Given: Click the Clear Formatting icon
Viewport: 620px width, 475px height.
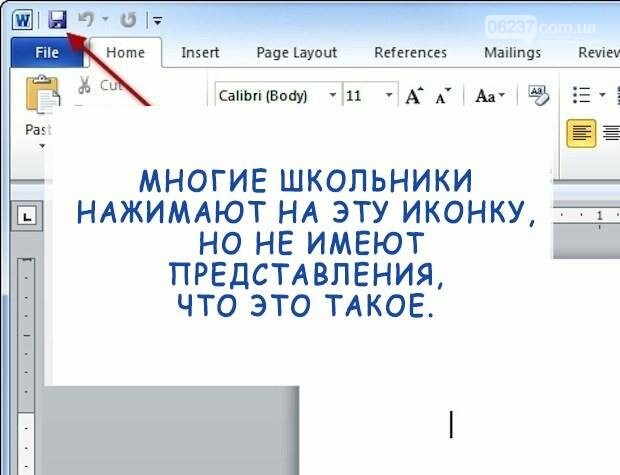Looking at the screenshot, I should pyautogui.click(x=538, y=95).
